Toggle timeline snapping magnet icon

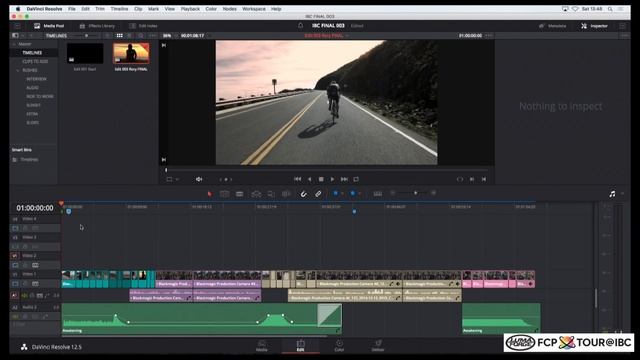click(303, 194)
